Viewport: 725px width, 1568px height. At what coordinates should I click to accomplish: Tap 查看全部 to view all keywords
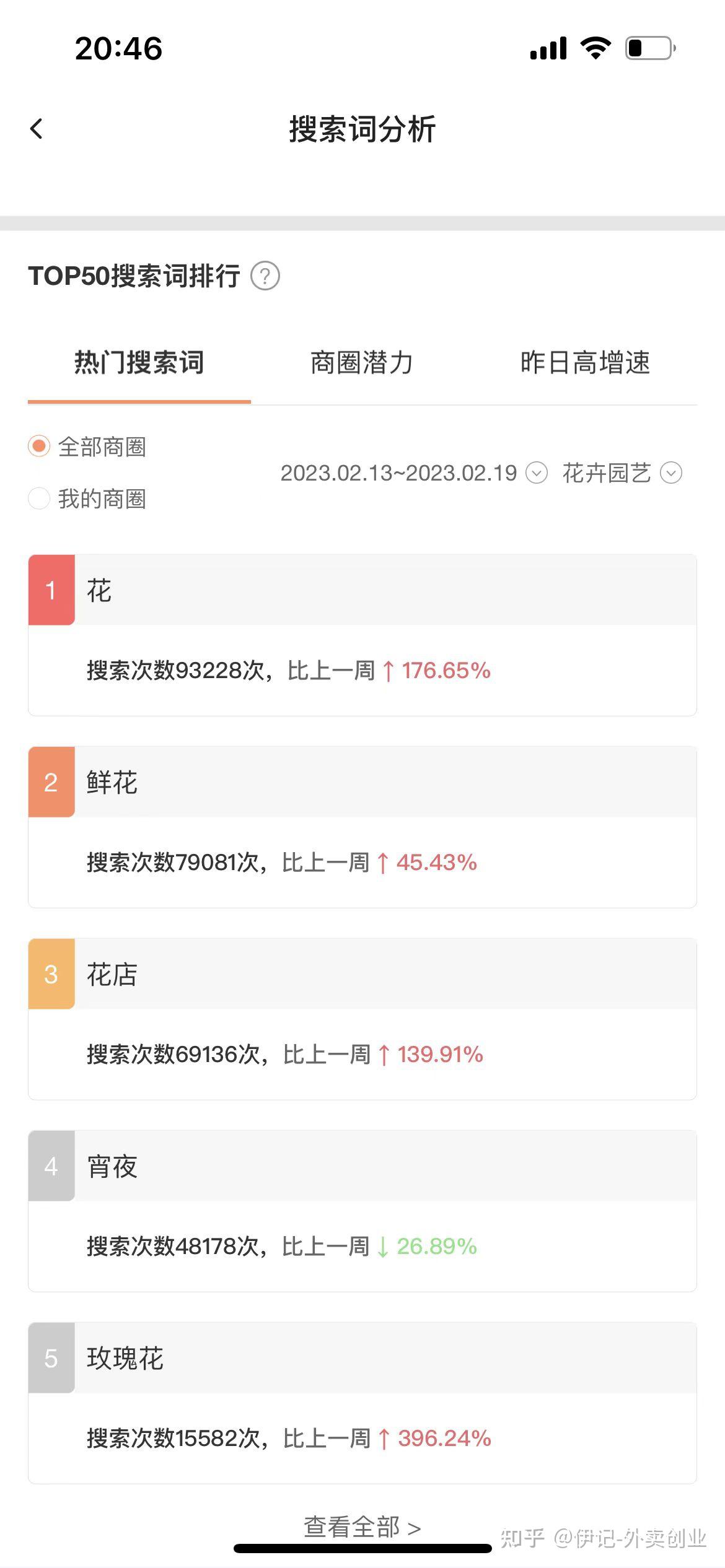(x=362, y=1527)
